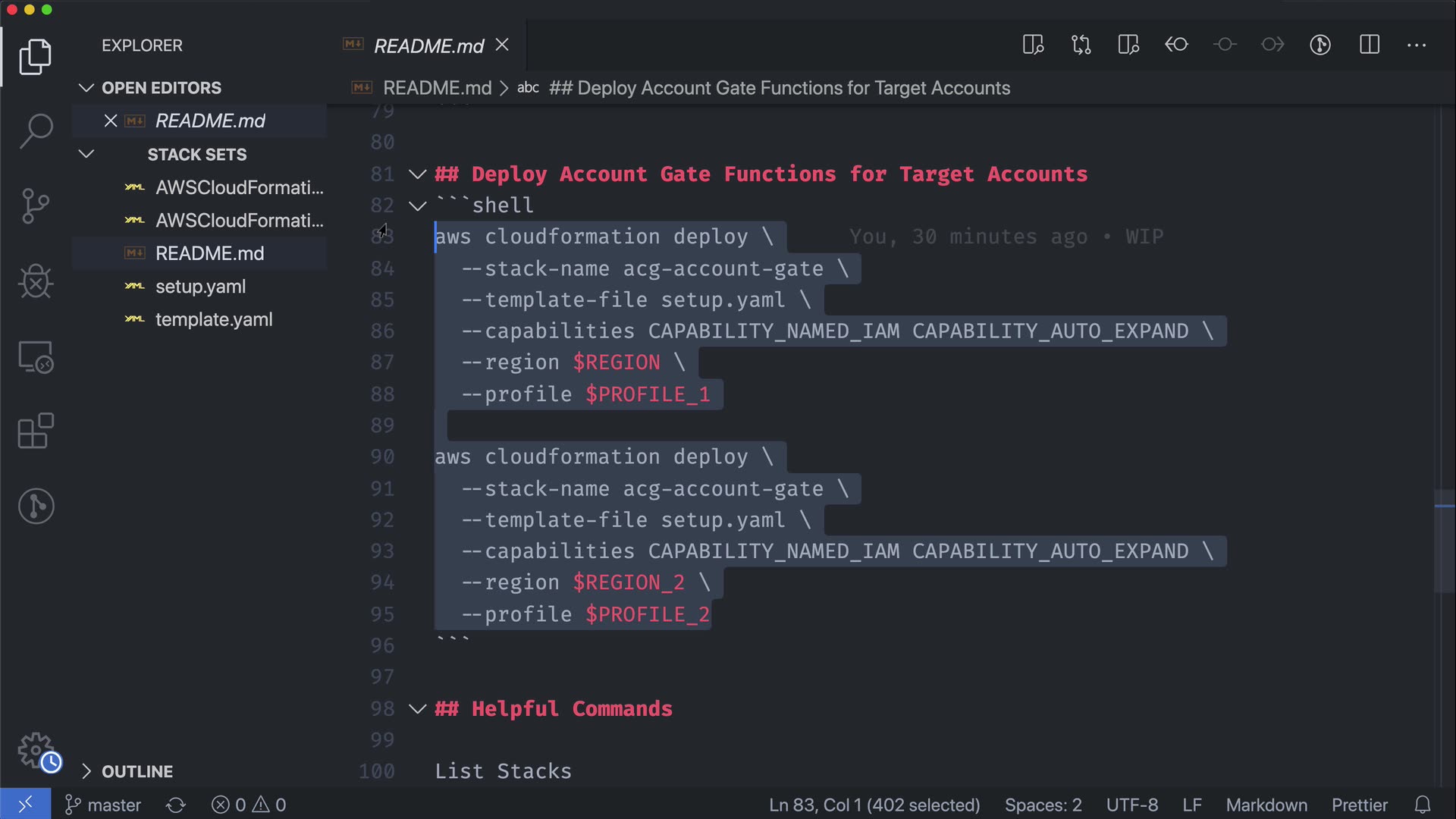Image resolution: width=1456 pixels, height=819 pixels.
Task: Open the Extensions view
Action: pyautogui.click(x=36, y=431)
